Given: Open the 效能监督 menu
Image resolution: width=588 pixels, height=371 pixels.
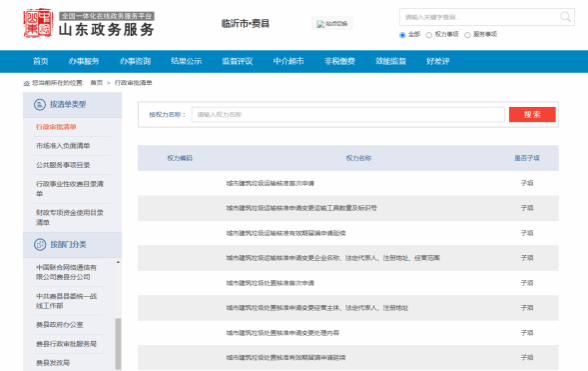Looking at the screenshot, I should pyautogui.click(x=391, y=61).
